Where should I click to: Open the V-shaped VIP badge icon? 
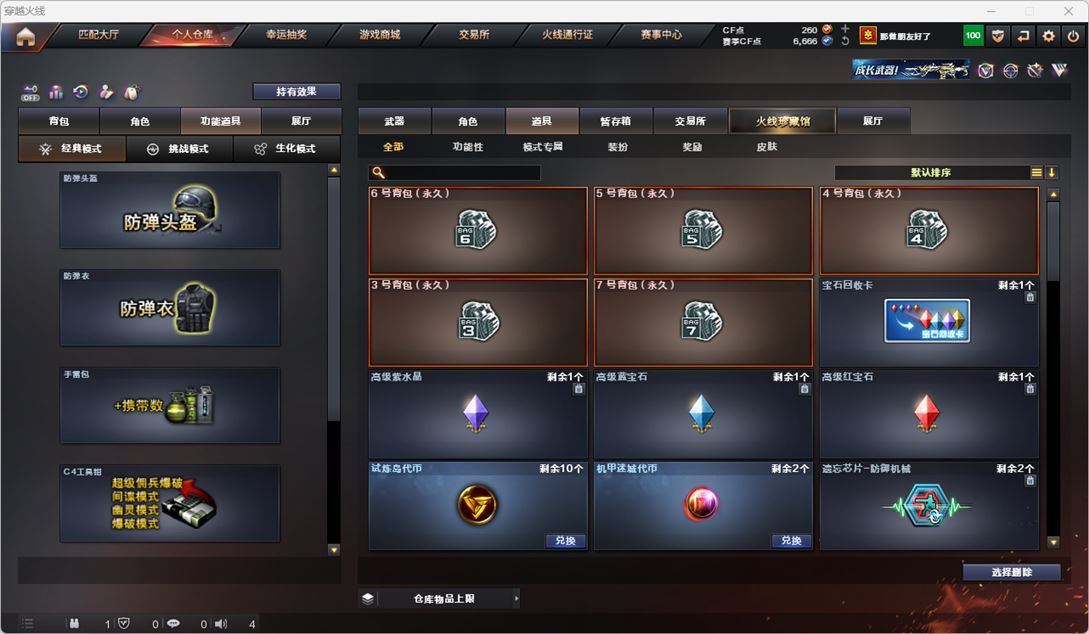pos(1059,69)
